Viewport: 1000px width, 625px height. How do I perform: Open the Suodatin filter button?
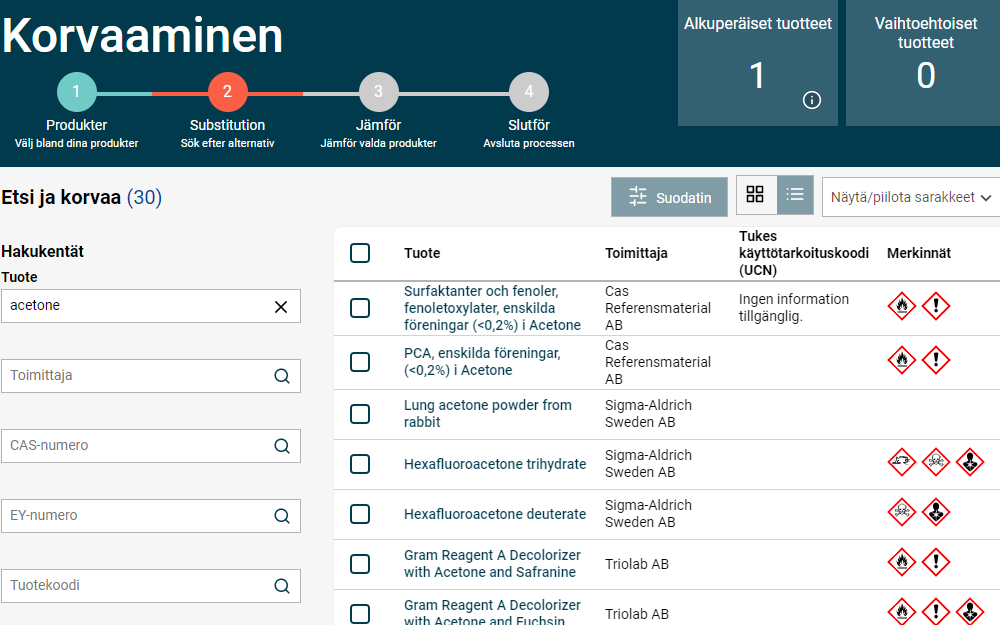point(669,197)
